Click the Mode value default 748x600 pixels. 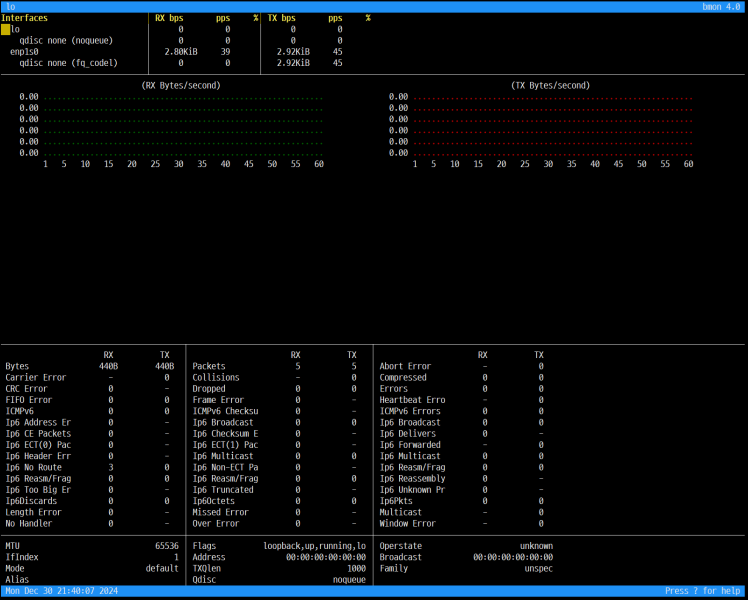coord(162,569)
